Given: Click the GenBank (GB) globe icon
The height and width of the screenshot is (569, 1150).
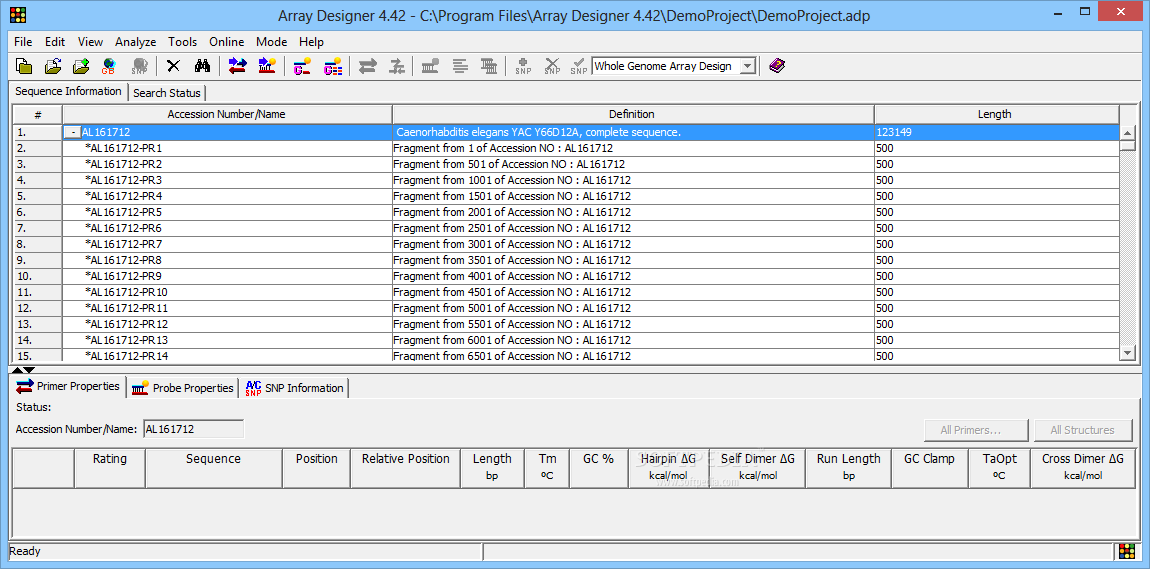Looking at the screenshot, I should pyautogui.click(x=109, y=66).
